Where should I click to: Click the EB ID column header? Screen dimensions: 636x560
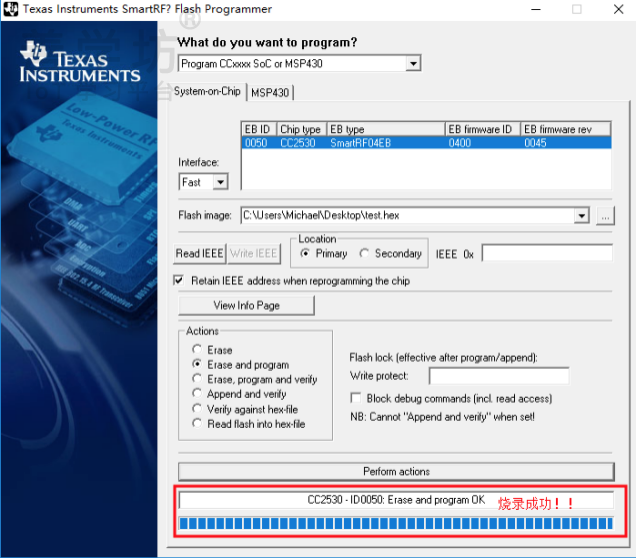(259, 129)
